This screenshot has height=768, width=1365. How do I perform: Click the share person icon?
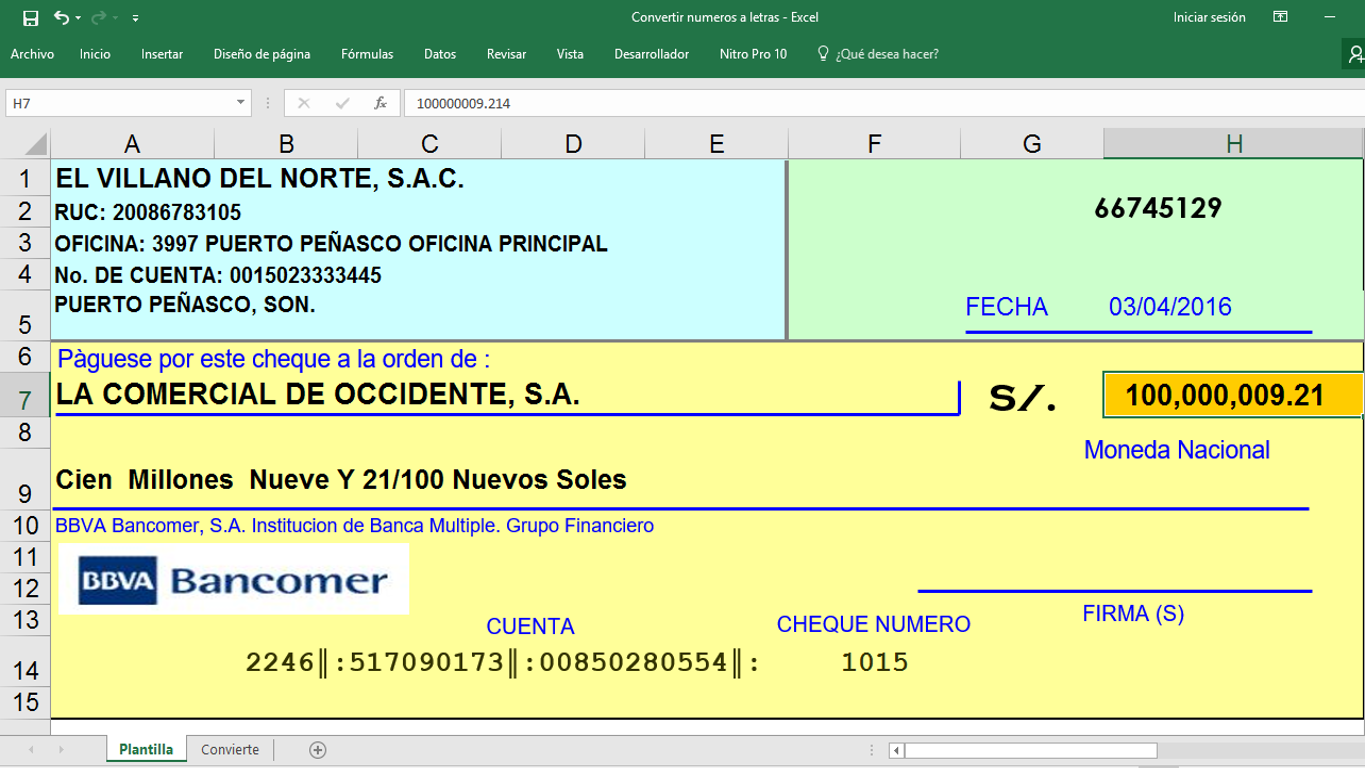1355,54
